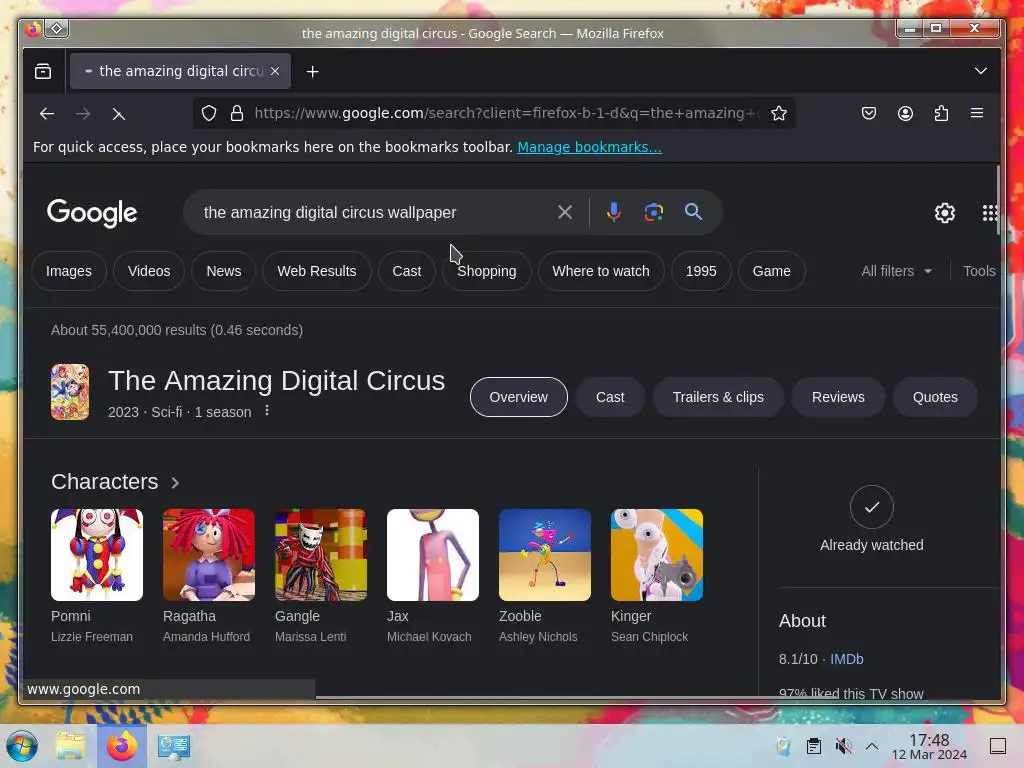
Task: Open the show poster thumbnail
Action: pyautogui.click(x=70, y=392)
